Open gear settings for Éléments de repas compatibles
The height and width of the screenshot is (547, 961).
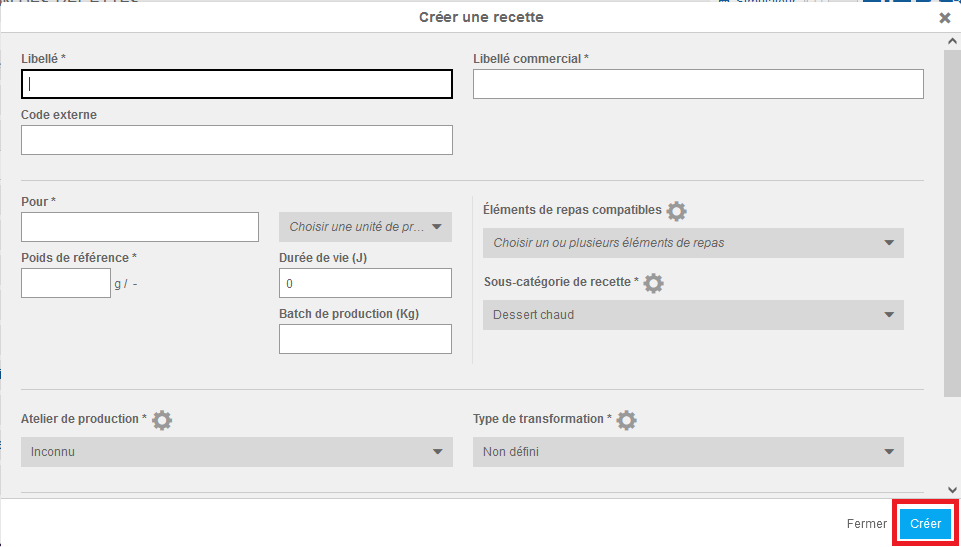pyautogui.click(x=677, y=211)
